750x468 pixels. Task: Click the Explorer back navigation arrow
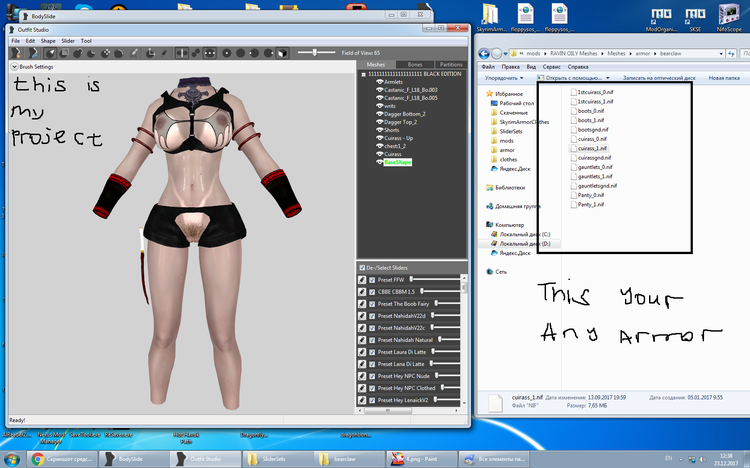[484, 53]
